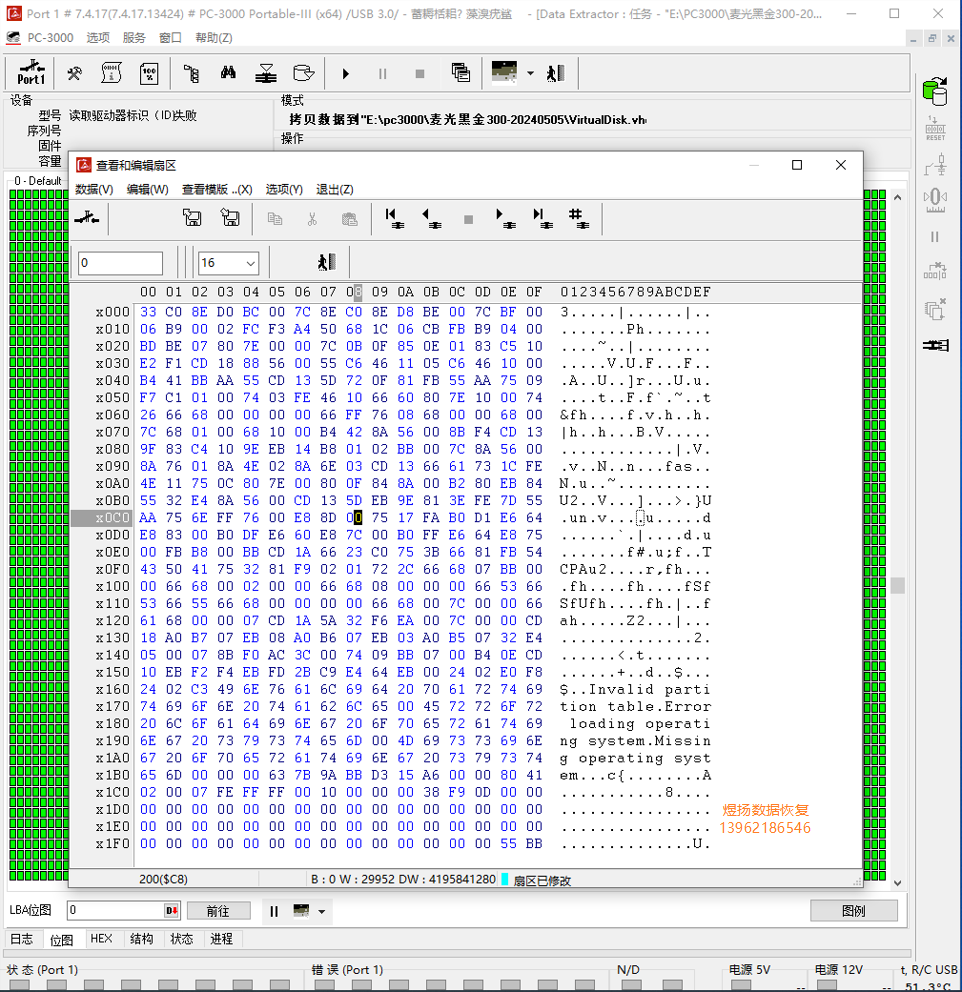The width and height of the screenshot is (962, 992).
Task: Switch to the 位图 tab
Action: tap(61, 939)
